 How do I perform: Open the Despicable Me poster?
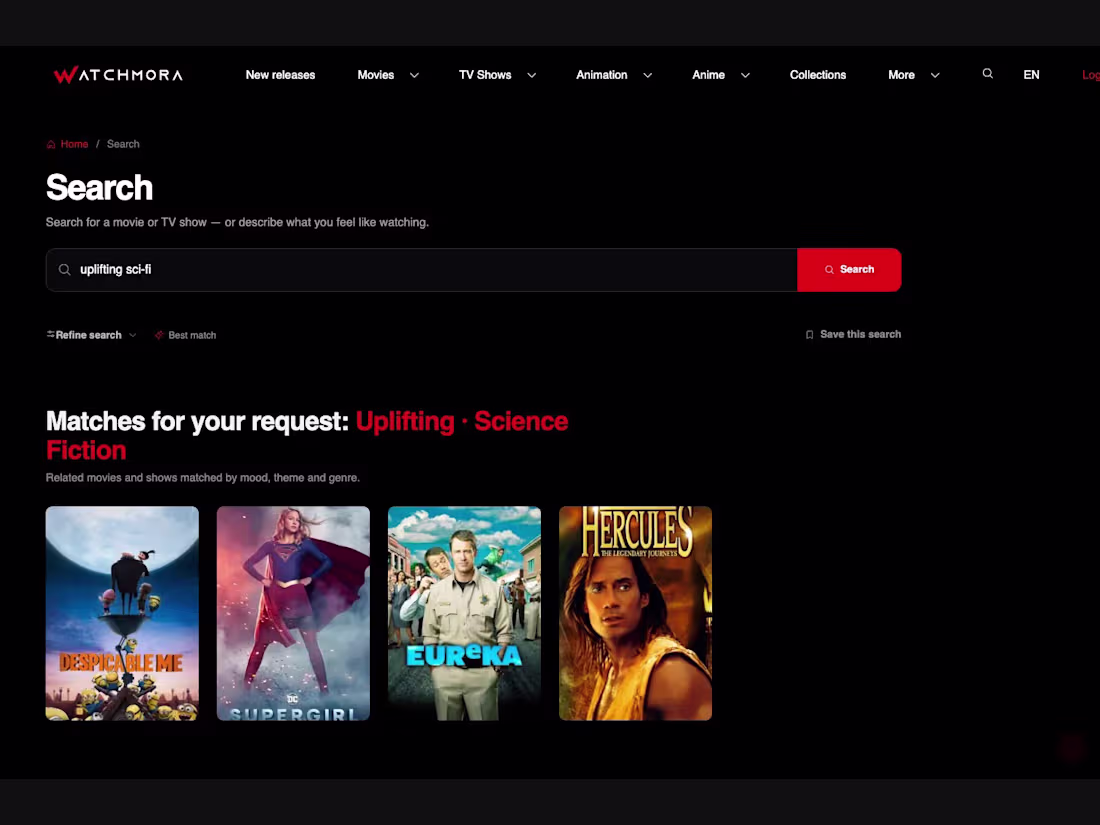(122, 613)
